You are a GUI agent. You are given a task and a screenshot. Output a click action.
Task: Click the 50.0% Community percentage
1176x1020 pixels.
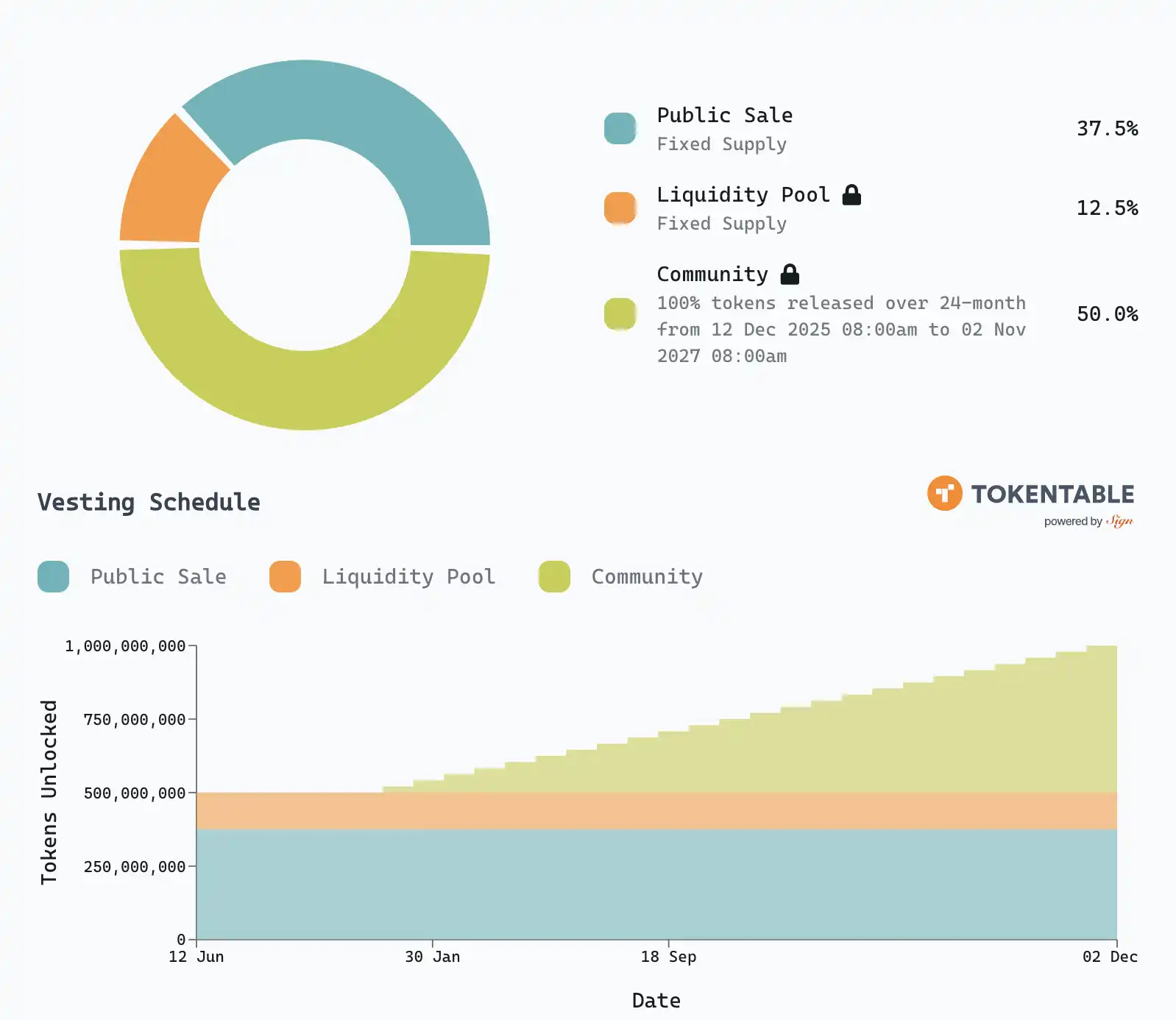(x=1107, y=314)
